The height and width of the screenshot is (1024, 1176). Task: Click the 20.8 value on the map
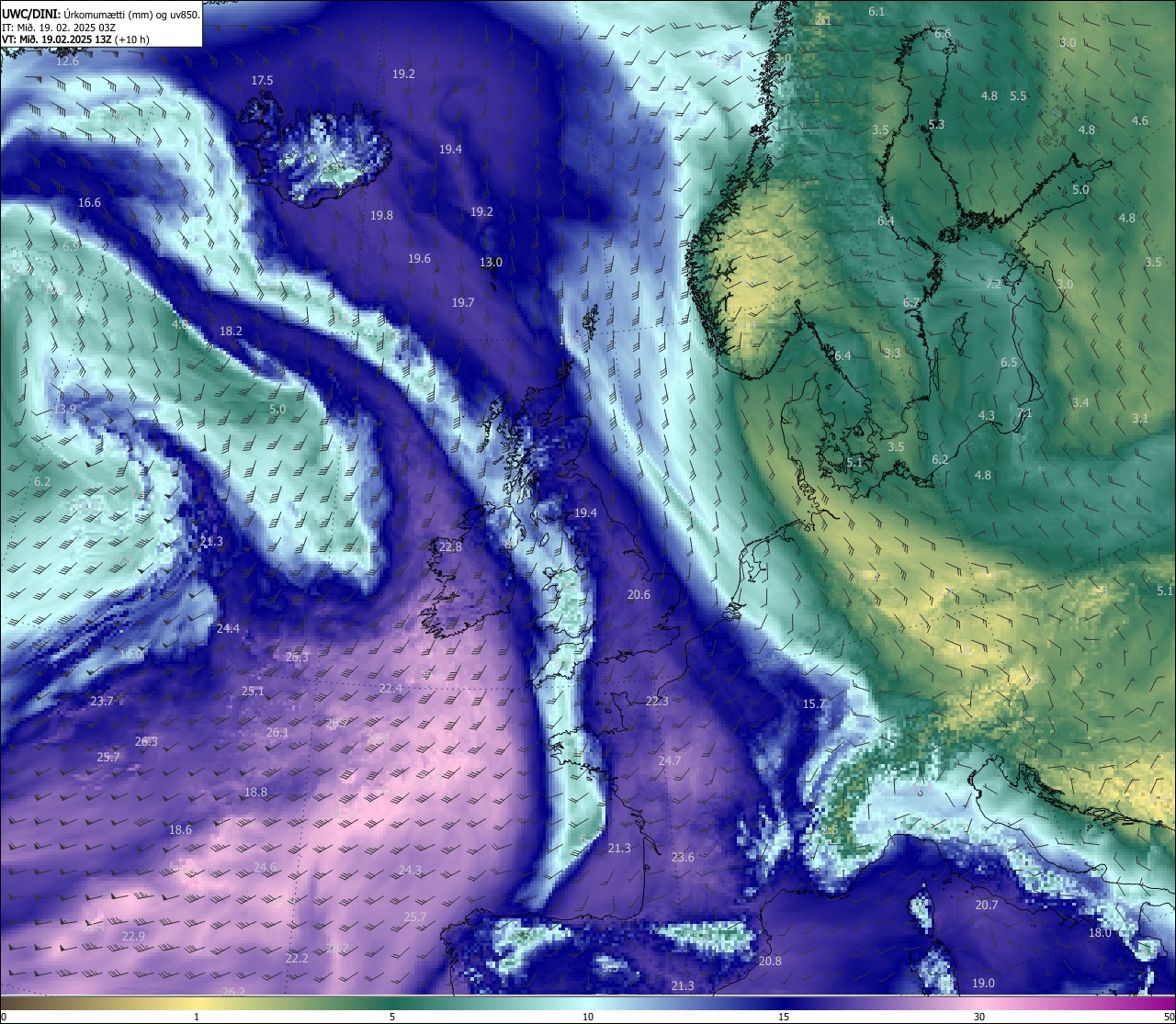point(770,962)
